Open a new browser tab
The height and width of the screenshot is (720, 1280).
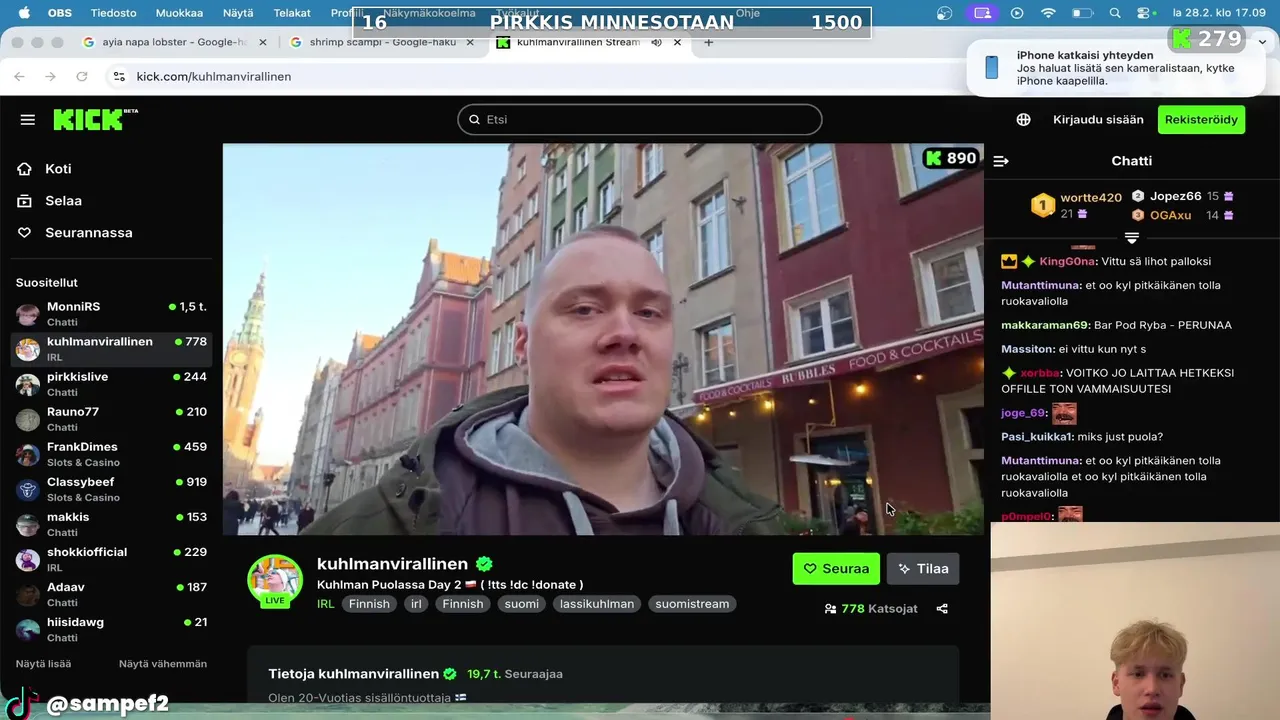click(709, 42)
